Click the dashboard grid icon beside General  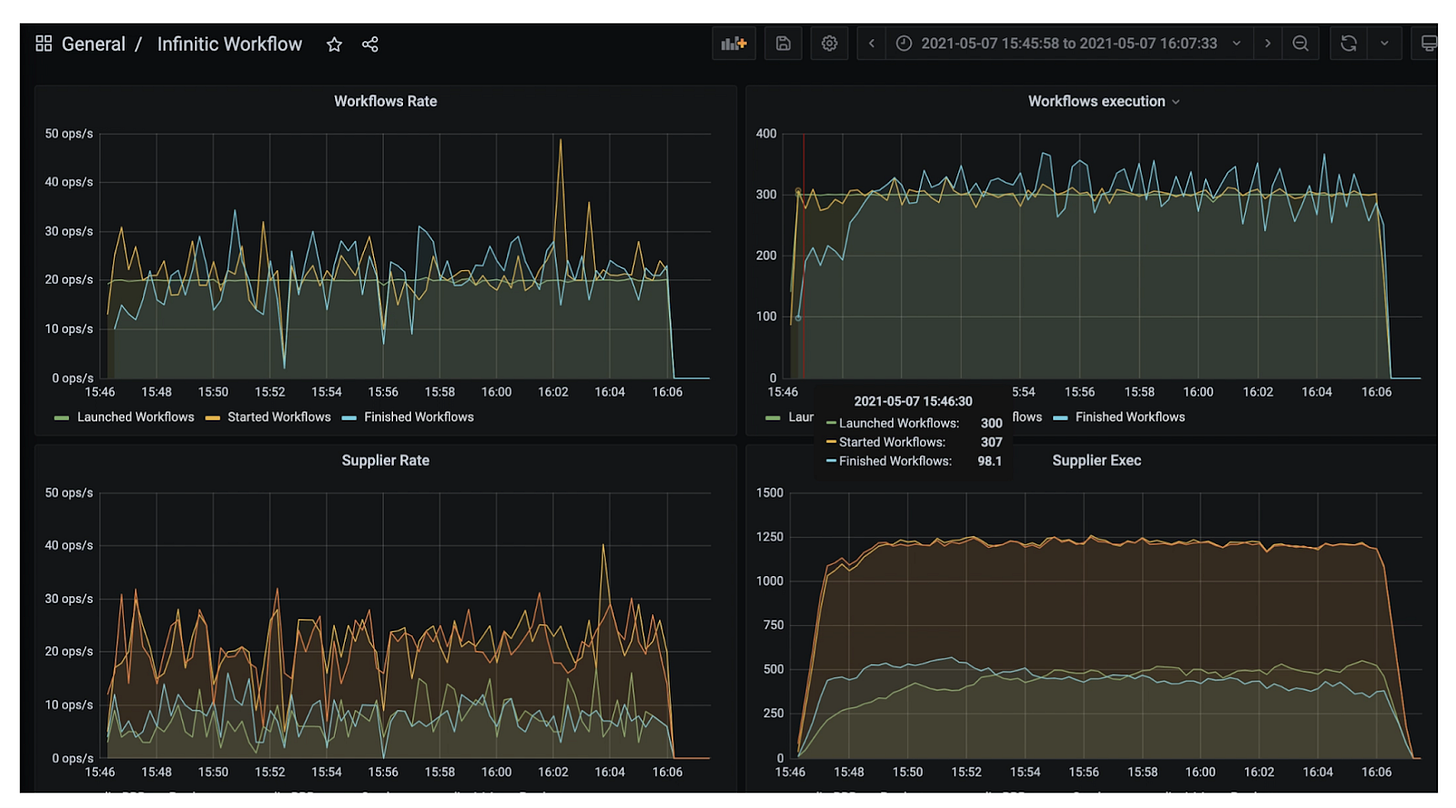(43, 44)
